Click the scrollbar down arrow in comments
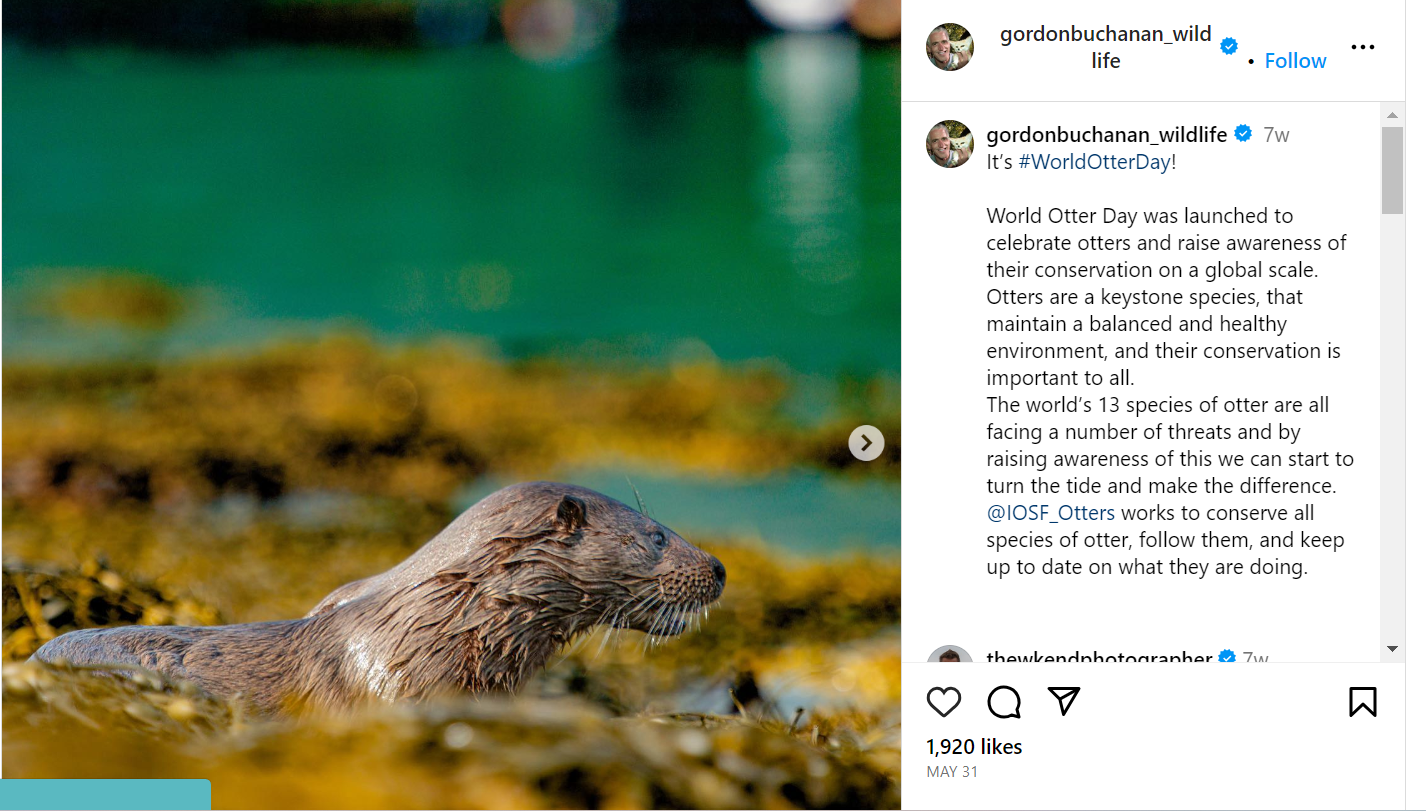This screenshot has height=811, width=1426. point(1392,649)
